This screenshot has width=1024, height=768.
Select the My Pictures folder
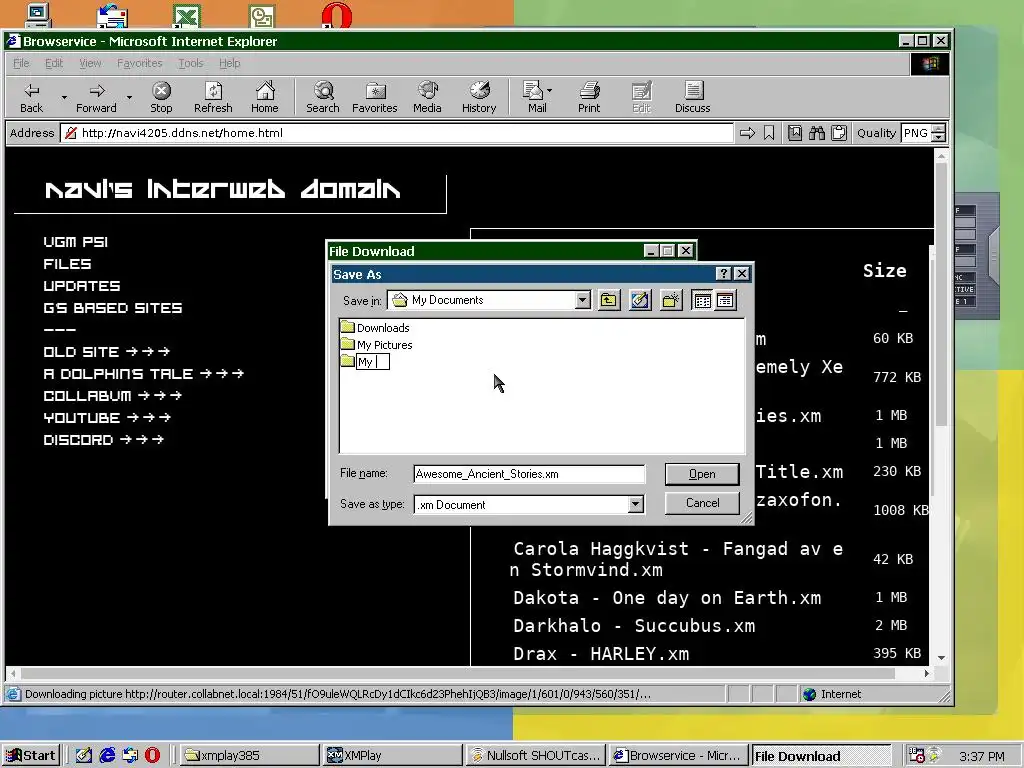point(376,345)
